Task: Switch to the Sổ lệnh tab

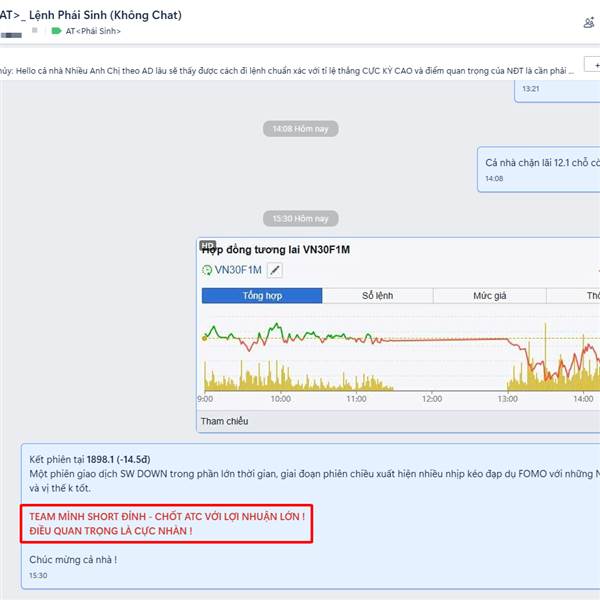Action: 378,295
